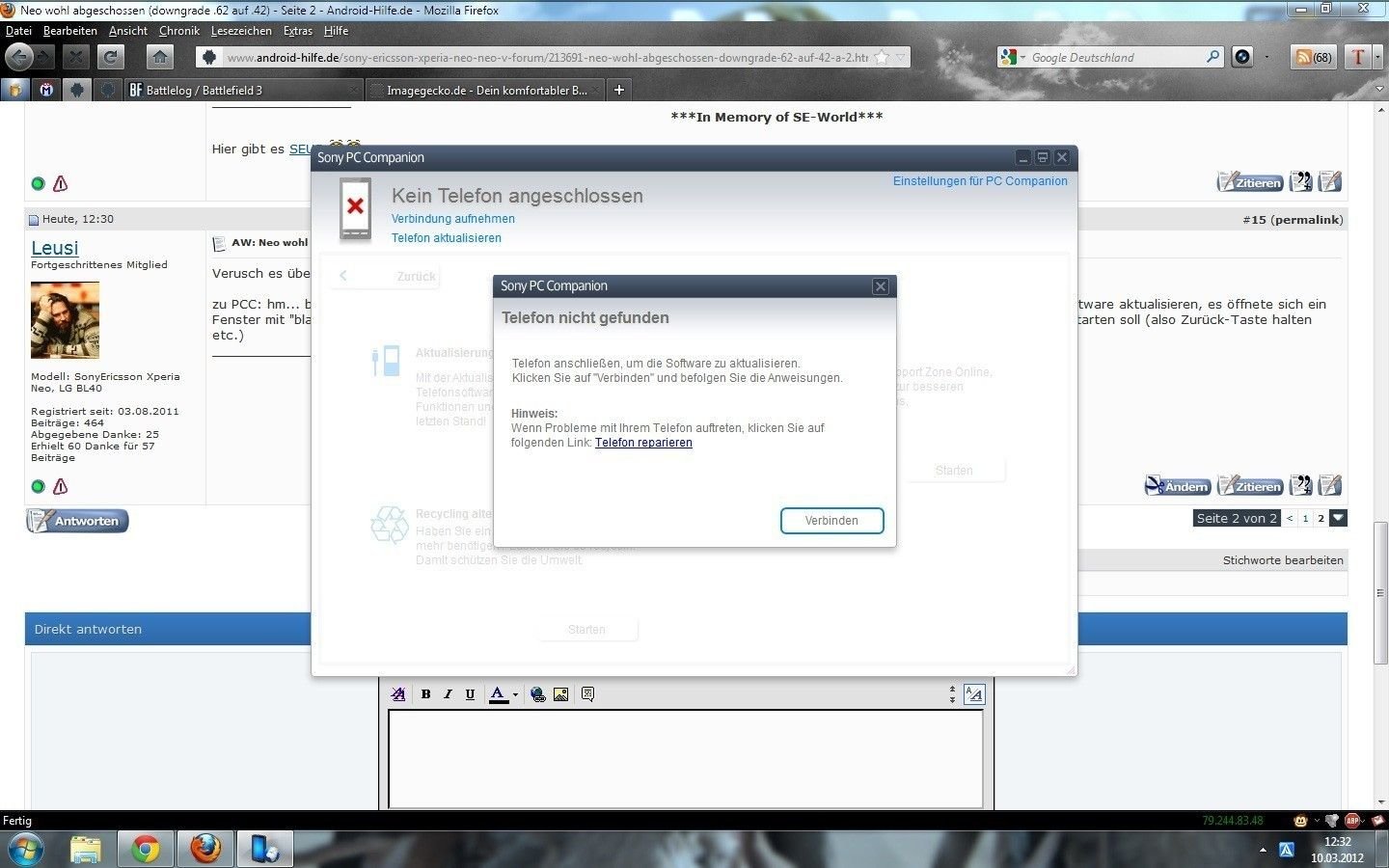Click Stichworte bearbeiten link
The image size is (1389, 868).
(1283, 560)
